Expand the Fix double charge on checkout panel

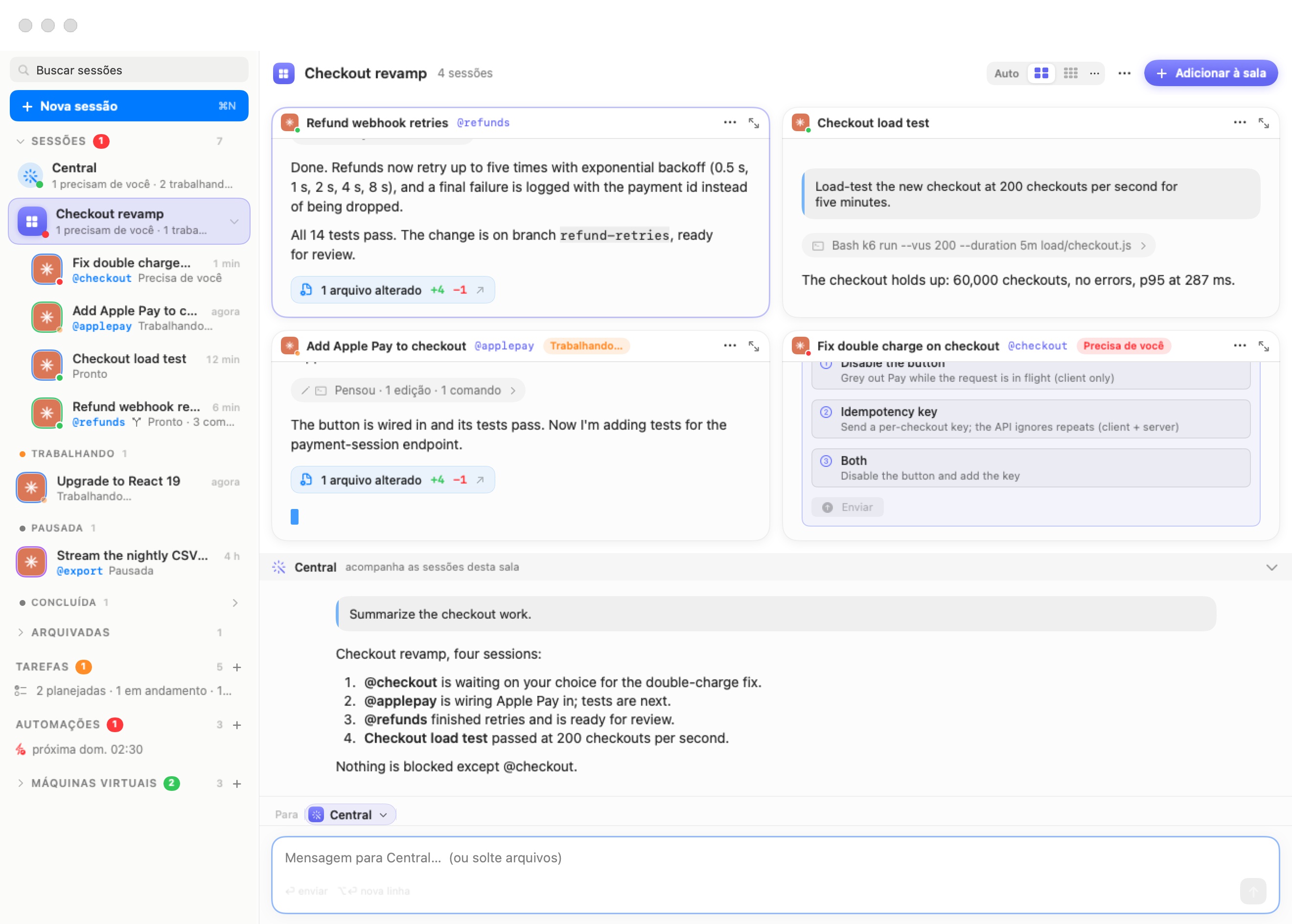pos(1264,346)
